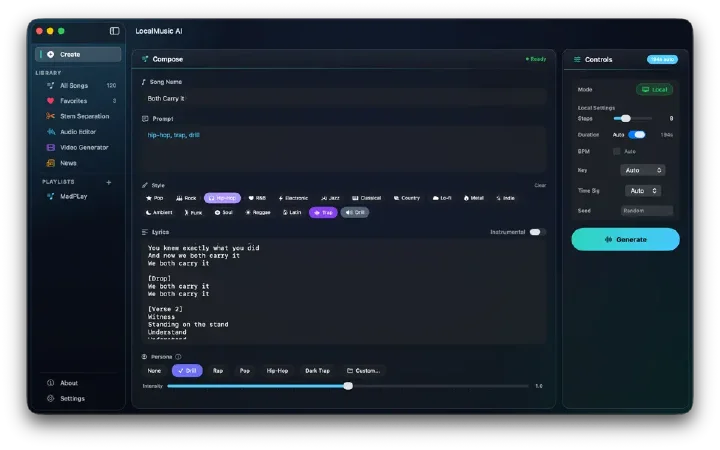
Task: Click the Song Name note icon
Action: (x=144, y=82)
